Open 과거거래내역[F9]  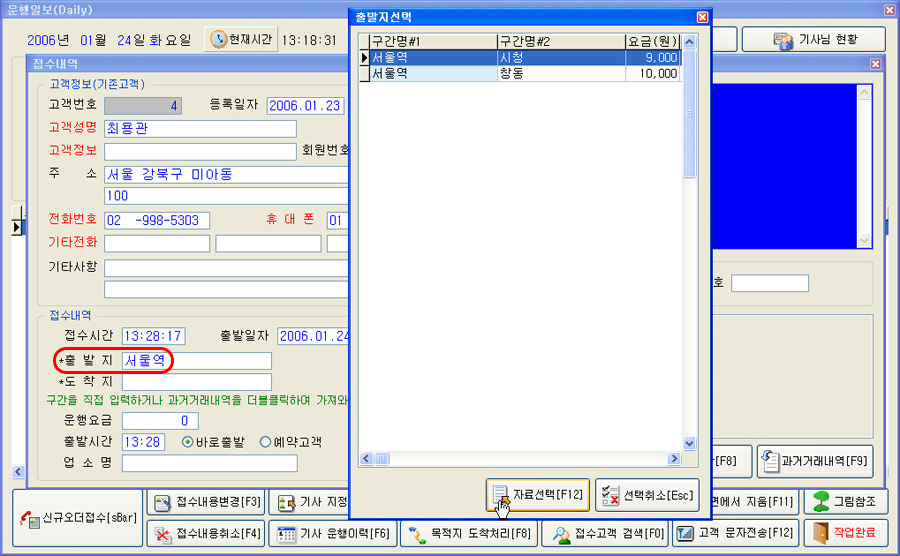pyautogui.click(x=815, y=461)
